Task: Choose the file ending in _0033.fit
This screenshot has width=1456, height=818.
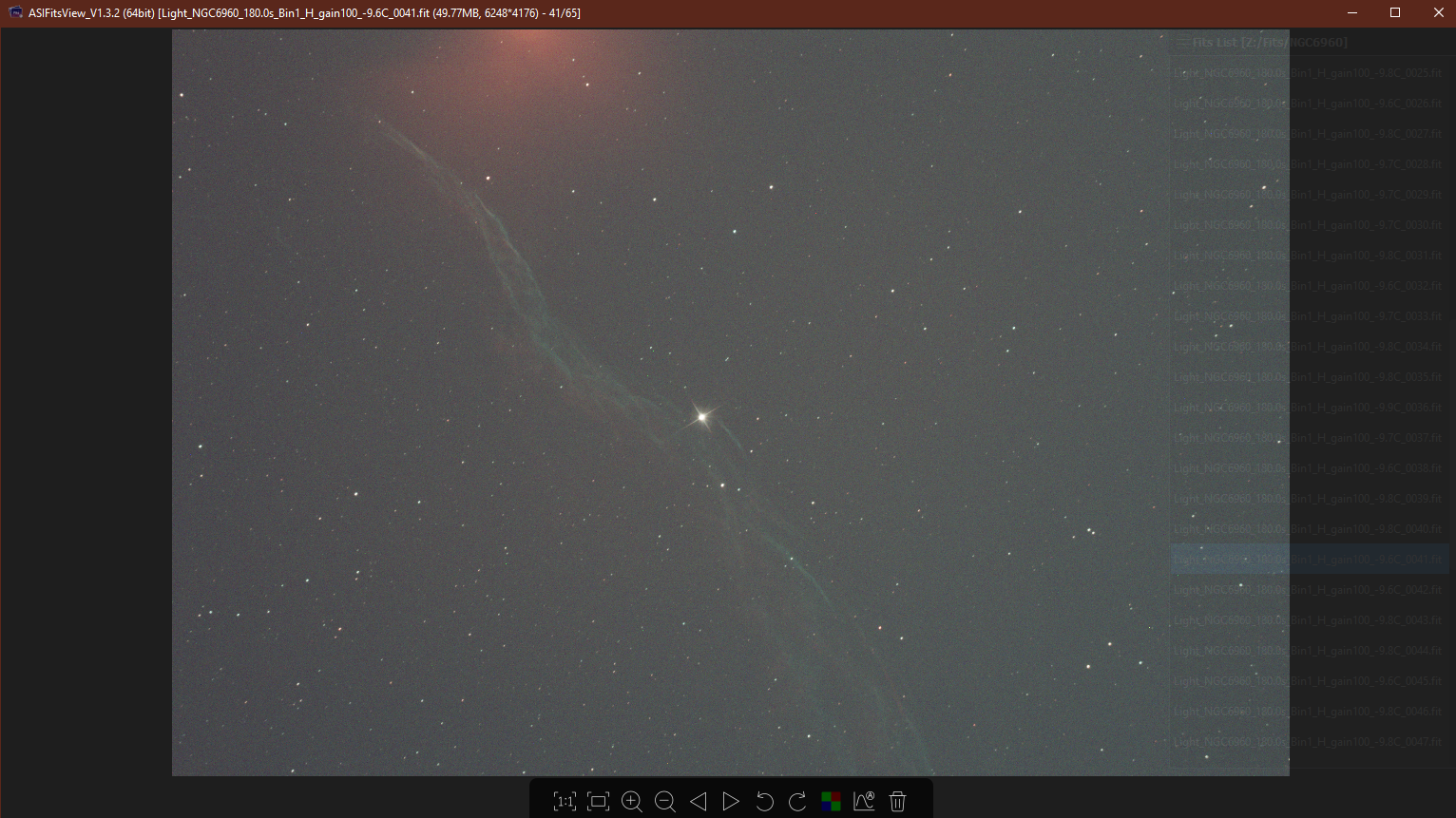Action: [1310, 316]
